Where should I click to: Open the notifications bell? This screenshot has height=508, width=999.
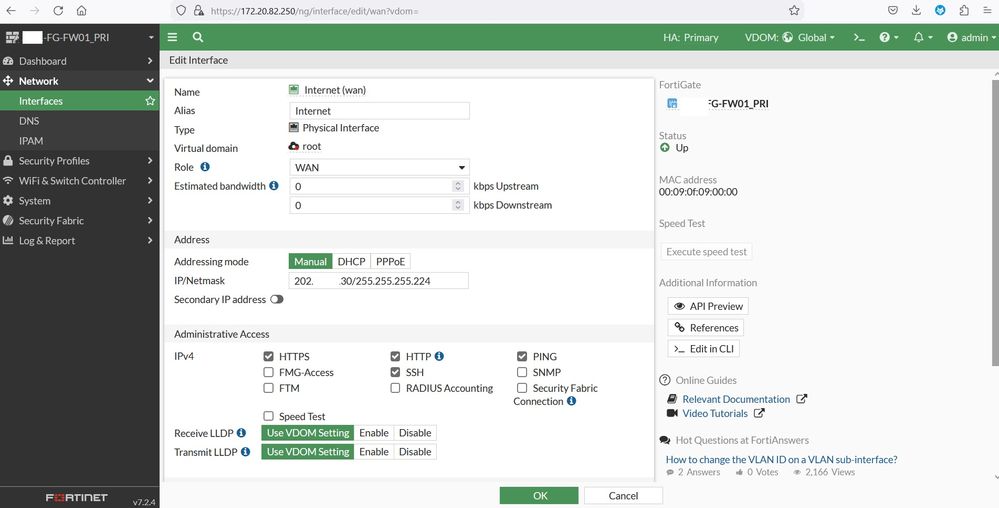coord(923,38)
